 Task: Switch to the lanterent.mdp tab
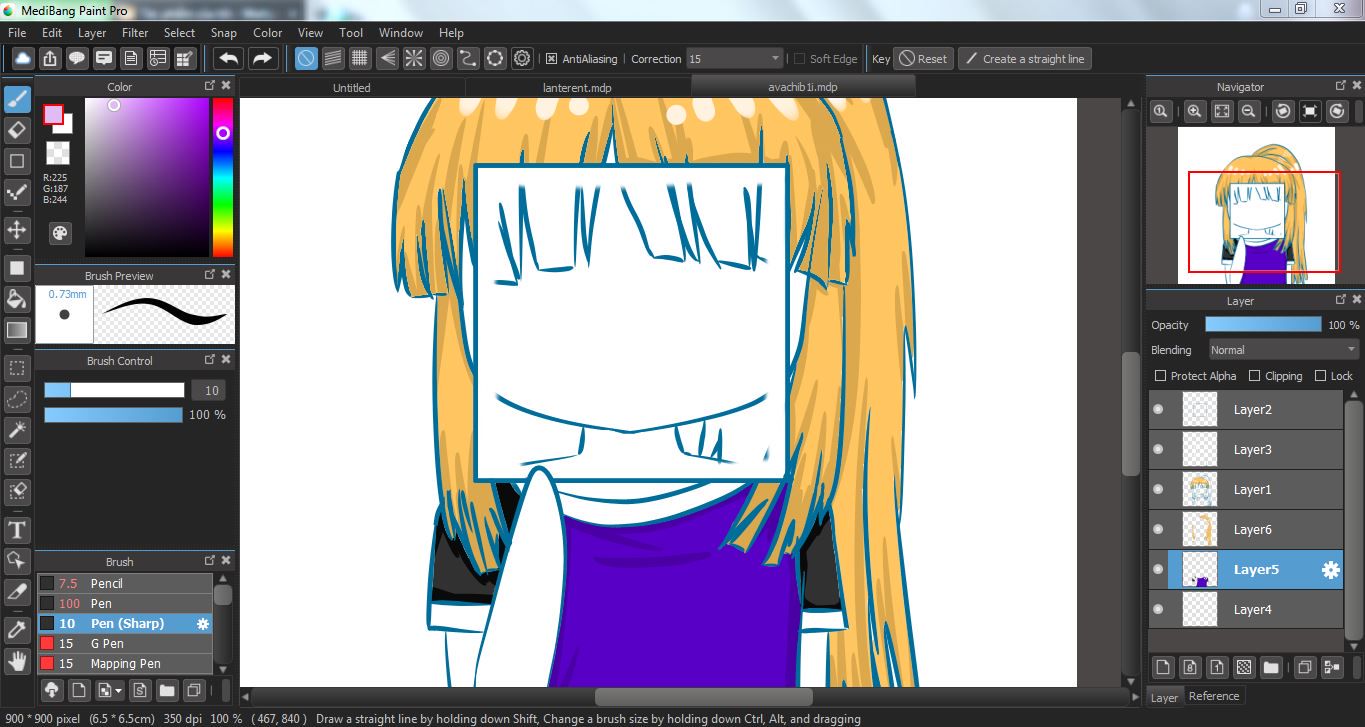pyautogui.click(x=577, y=88)
